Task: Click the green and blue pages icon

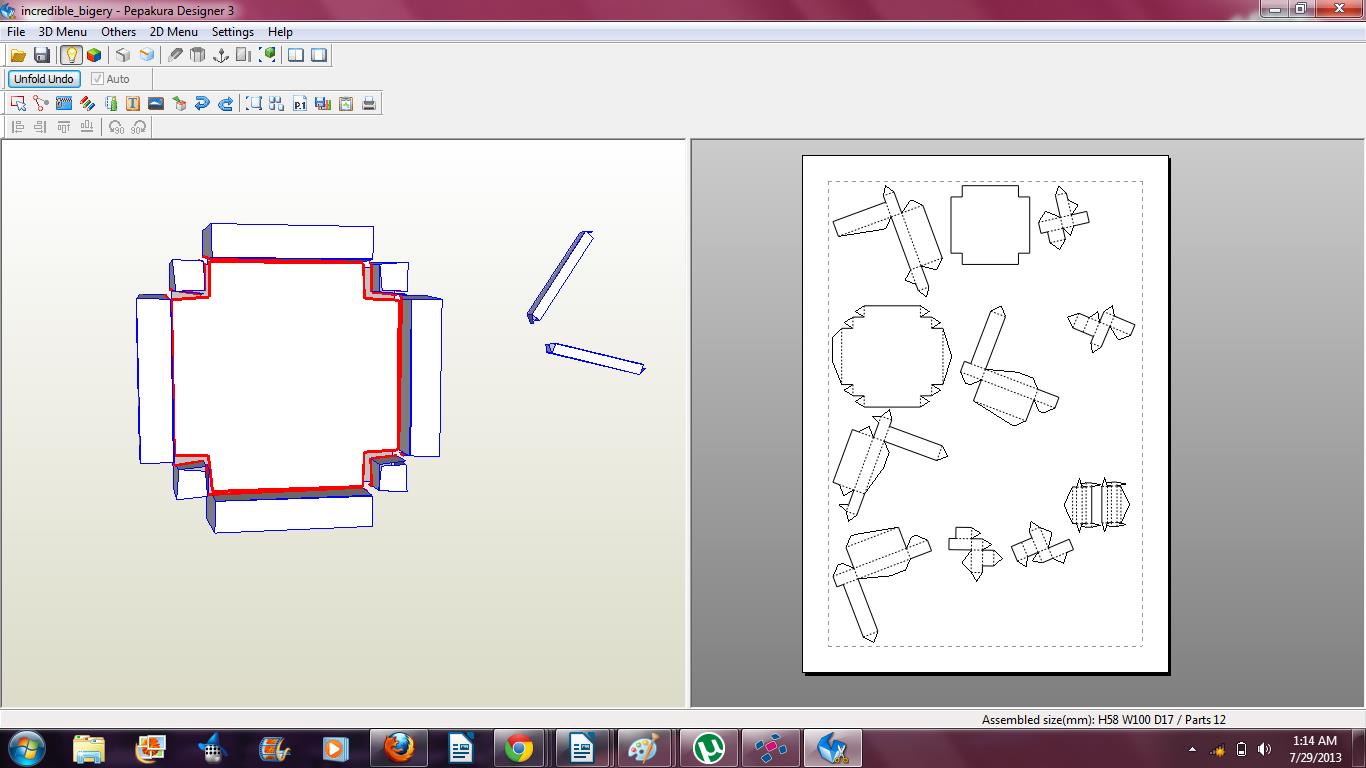Action: [110, 103]
